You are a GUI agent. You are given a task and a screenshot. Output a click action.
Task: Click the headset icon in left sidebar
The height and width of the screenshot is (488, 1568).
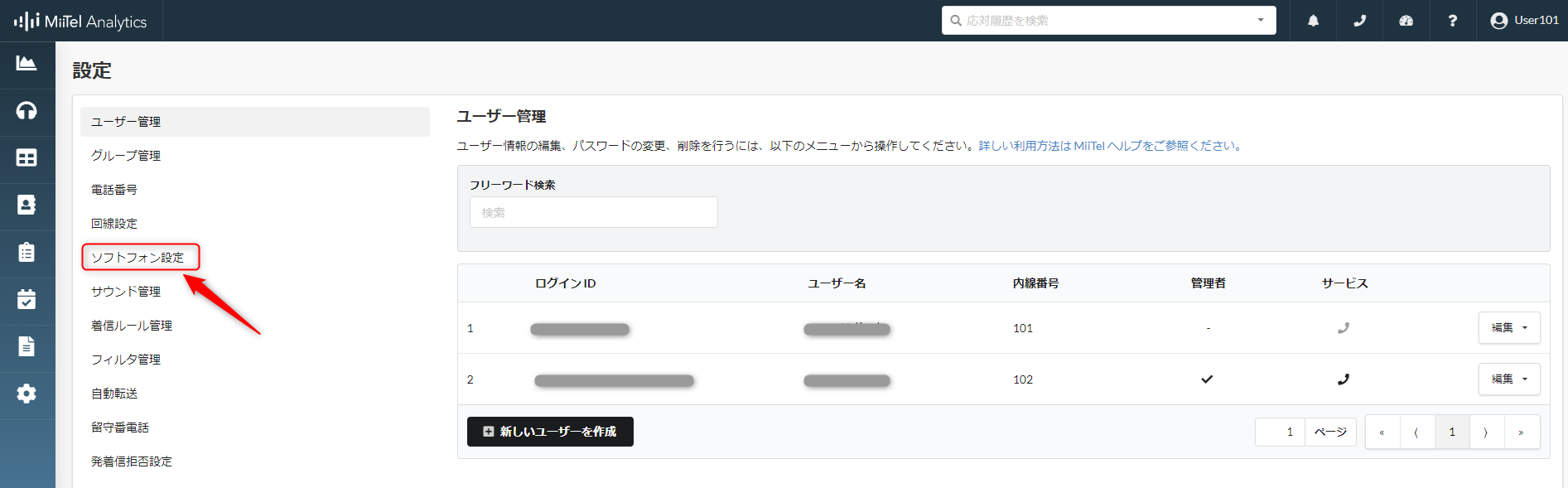(27, 111)
